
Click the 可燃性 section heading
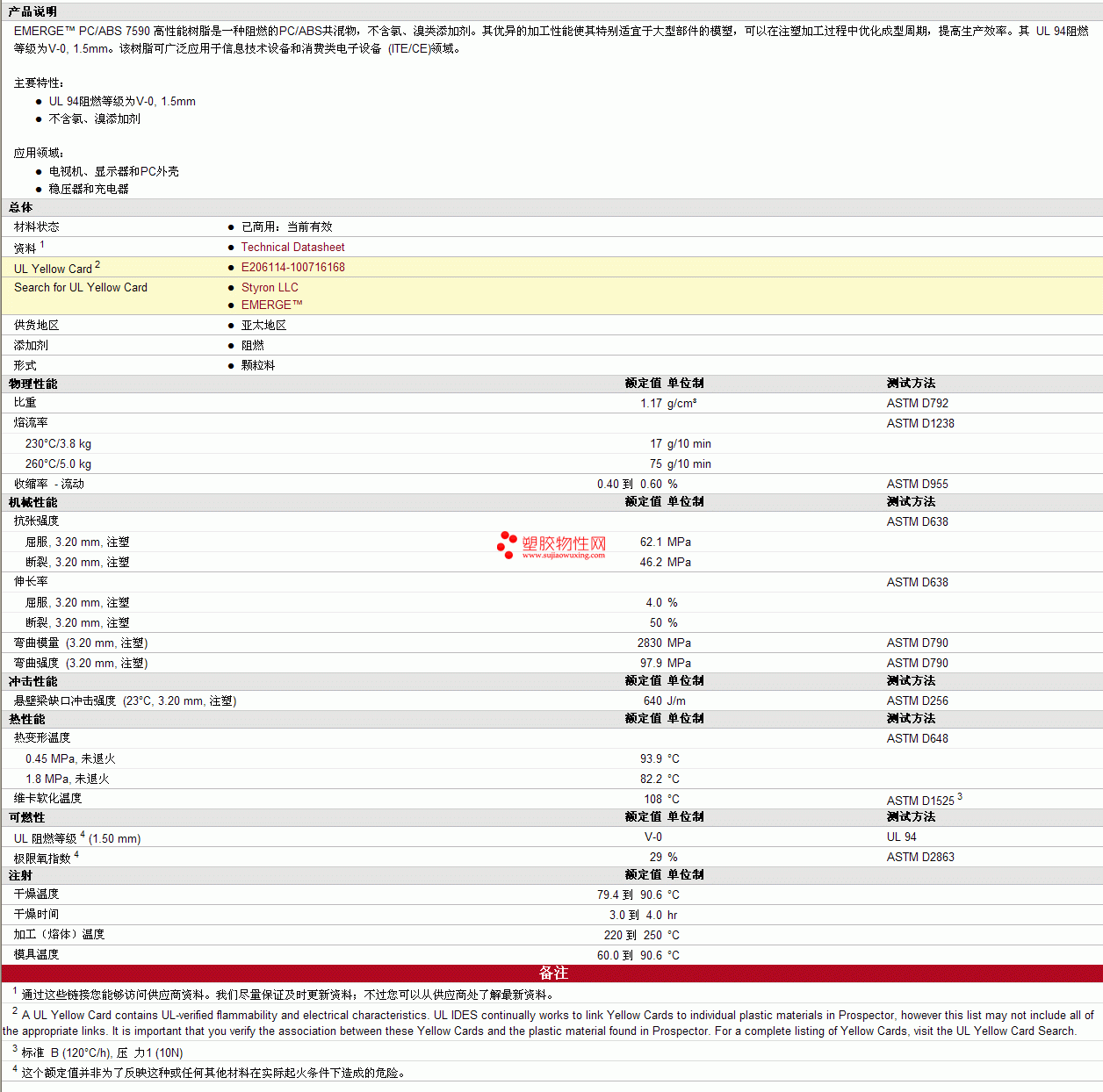point(26,818)
